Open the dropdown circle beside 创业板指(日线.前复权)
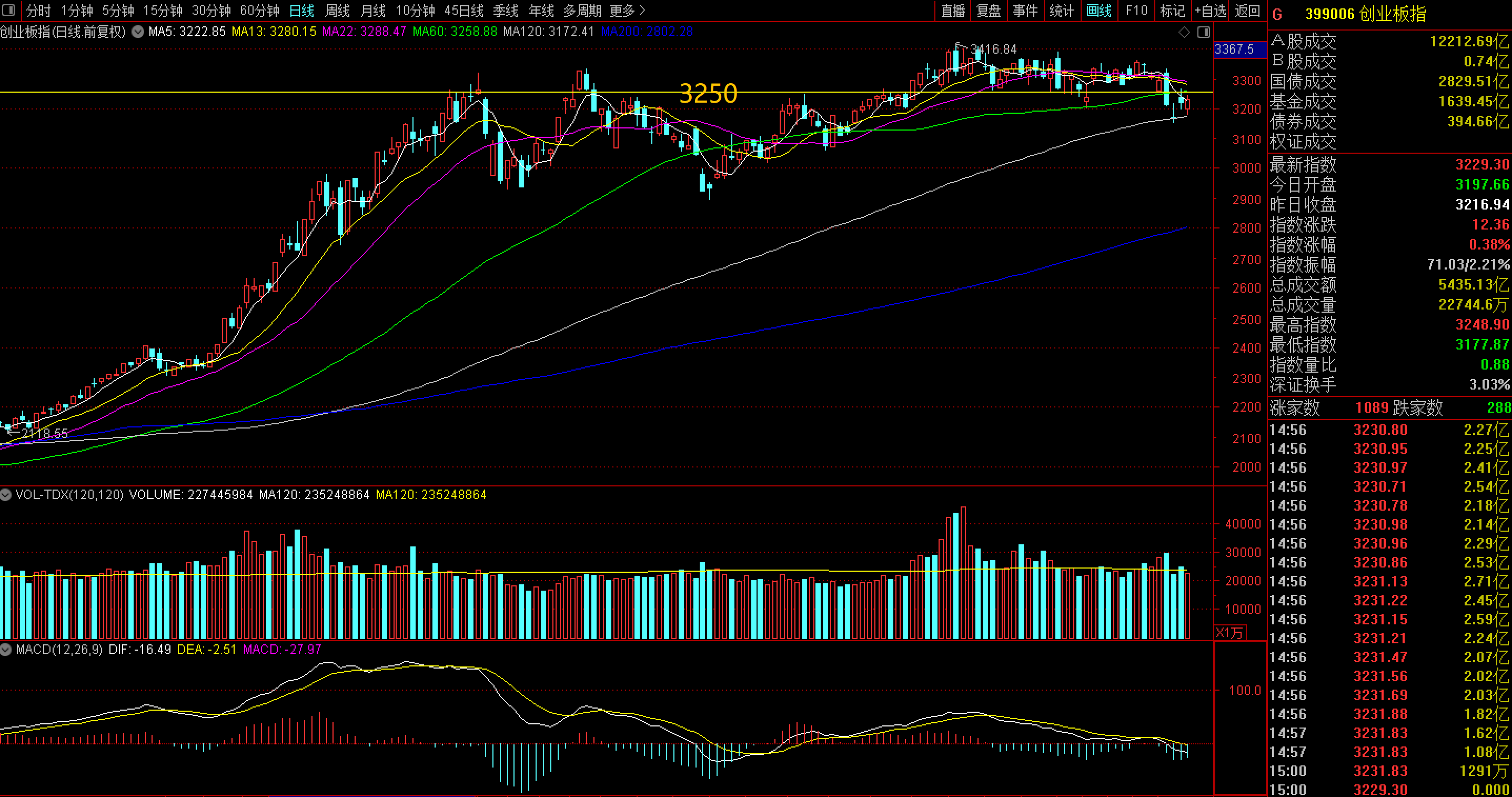Image resolution: width=1512 pixels, height=797 pixels. coord(138,32)
